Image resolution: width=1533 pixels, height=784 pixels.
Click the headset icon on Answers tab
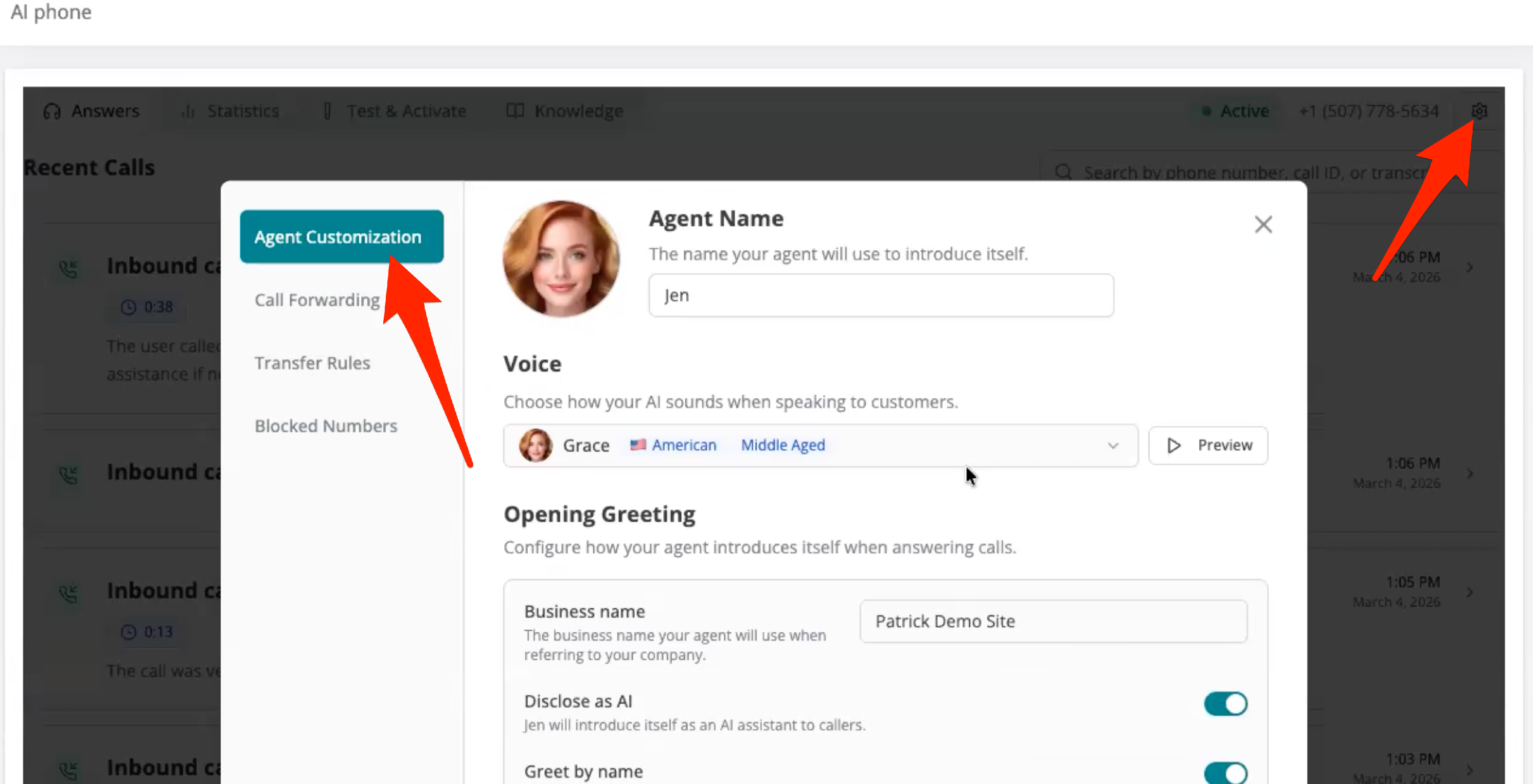(x=52, y=111)
